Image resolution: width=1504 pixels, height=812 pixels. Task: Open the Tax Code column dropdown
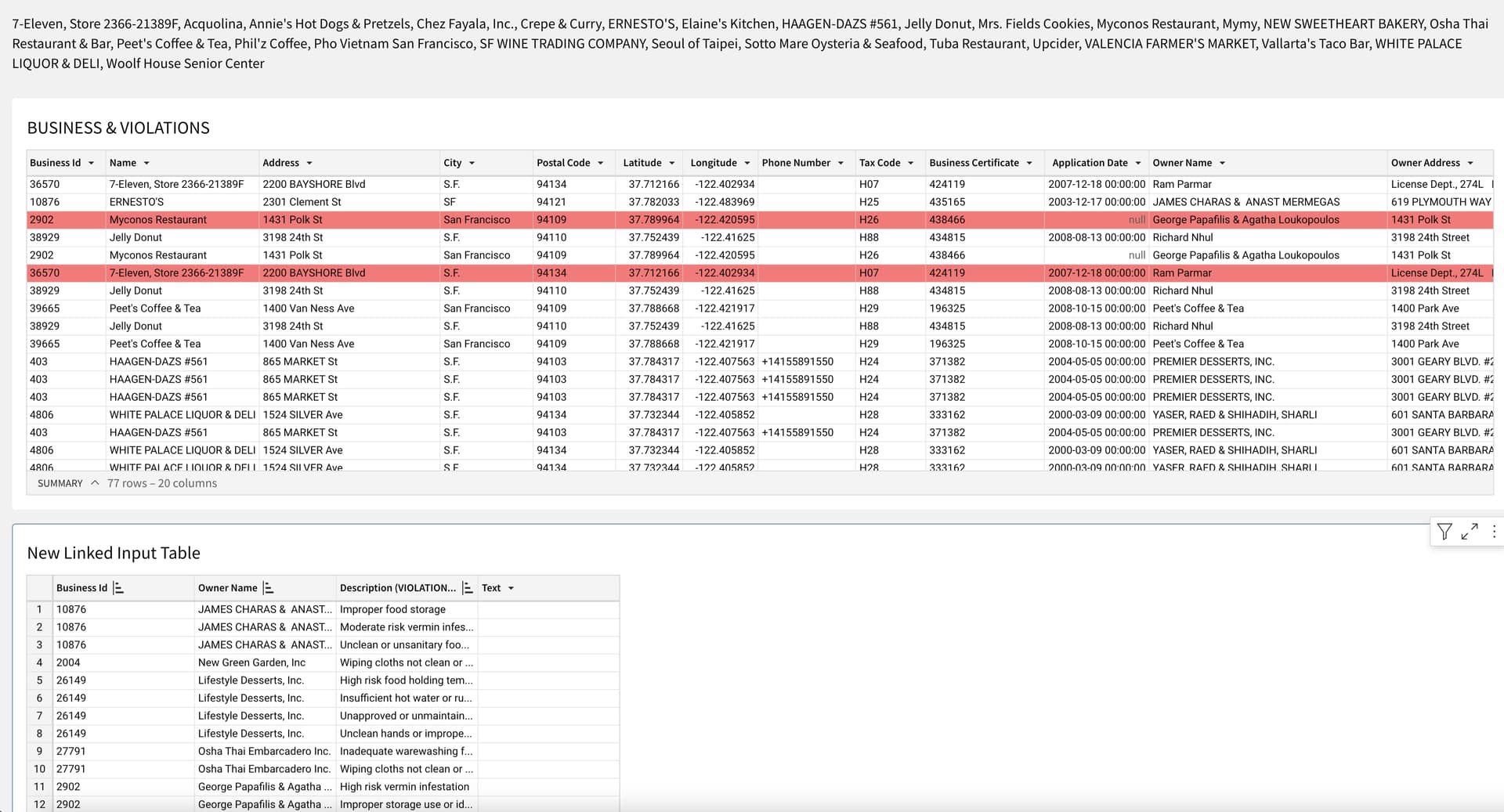910,163
